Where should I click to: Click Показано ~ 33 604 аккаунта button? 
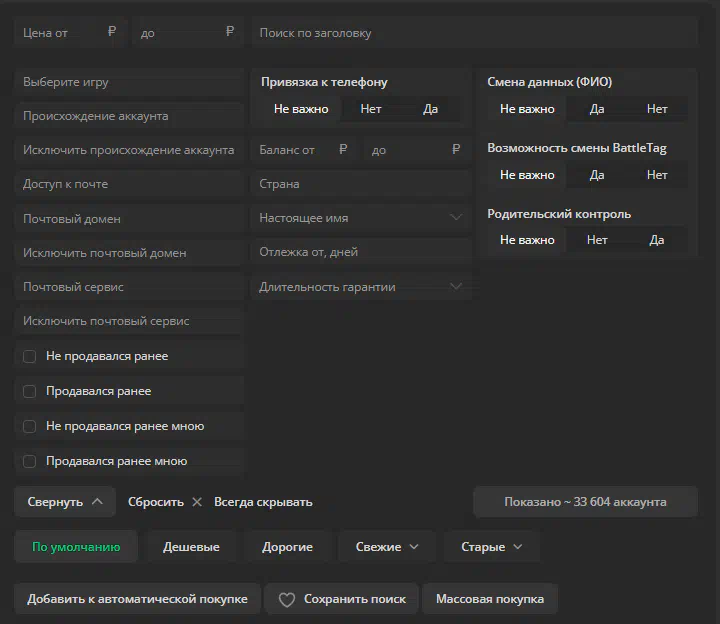pos(585,502)
